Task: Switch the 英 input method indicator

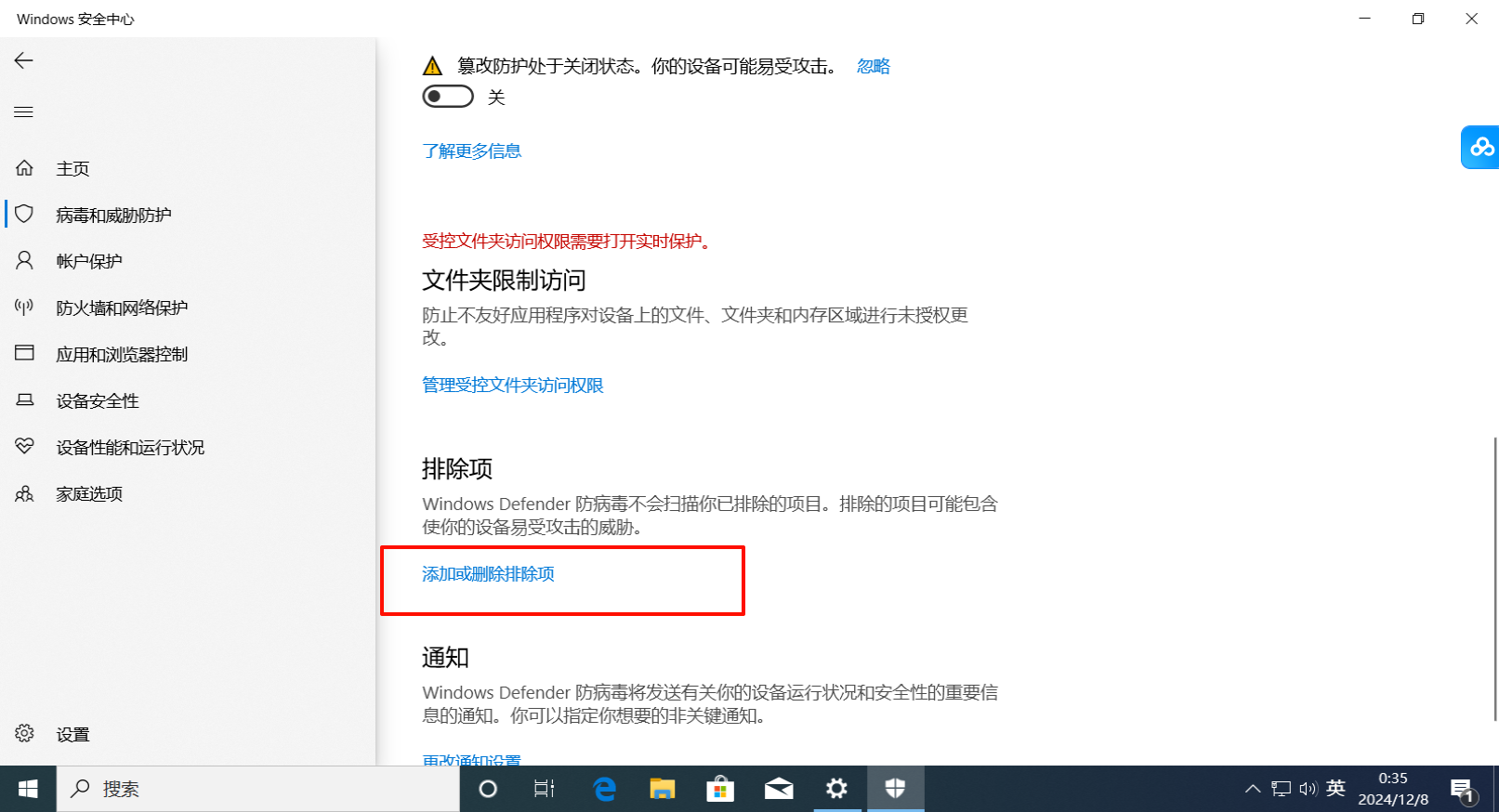Action: (1335, 789)
